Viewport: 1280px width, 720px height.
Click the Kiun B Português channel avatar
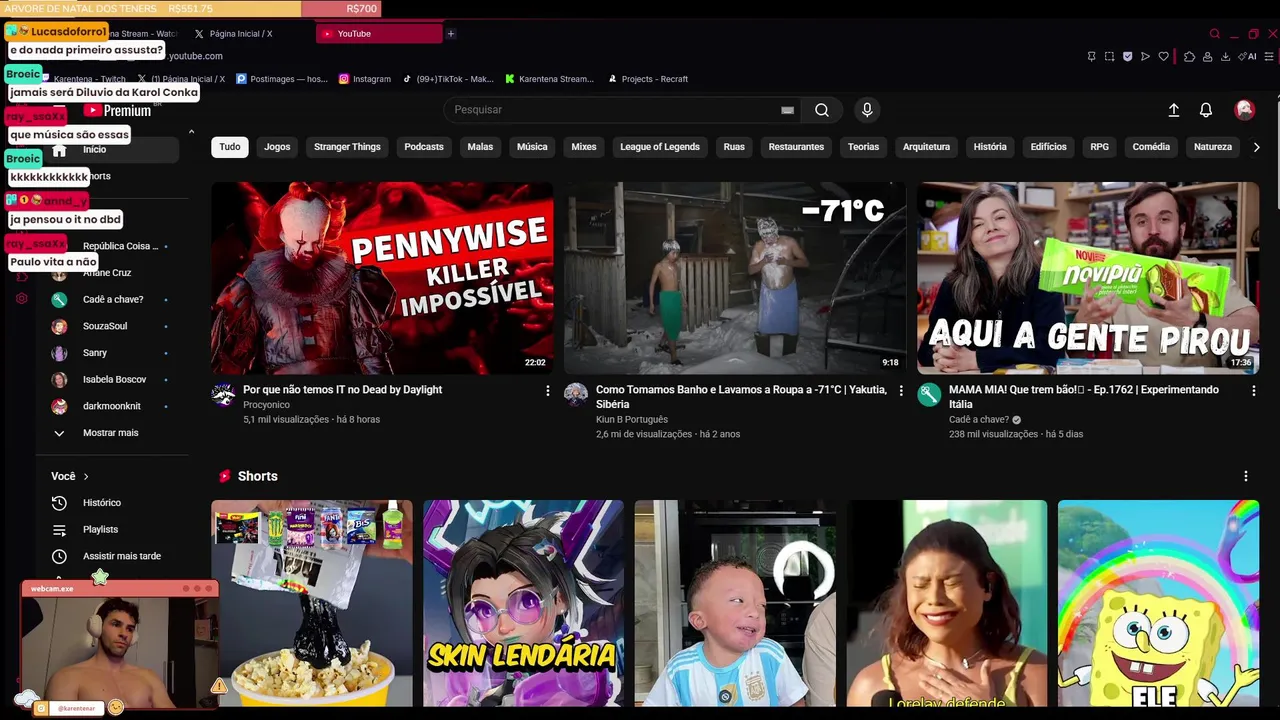(576, 394)
